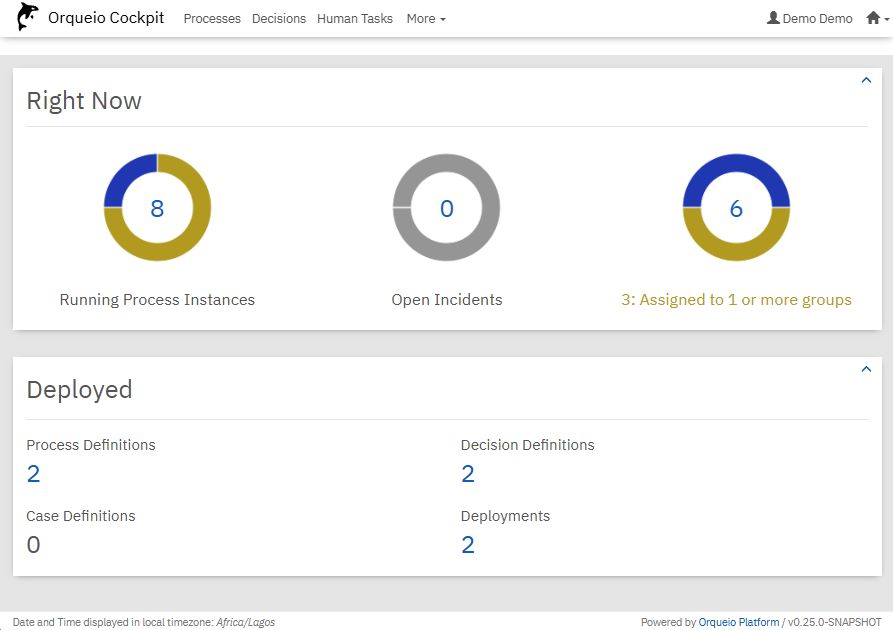This screenshot has height=630, width=893.
Task: Open the Deployments count link
Action: (x=468, y=545)
